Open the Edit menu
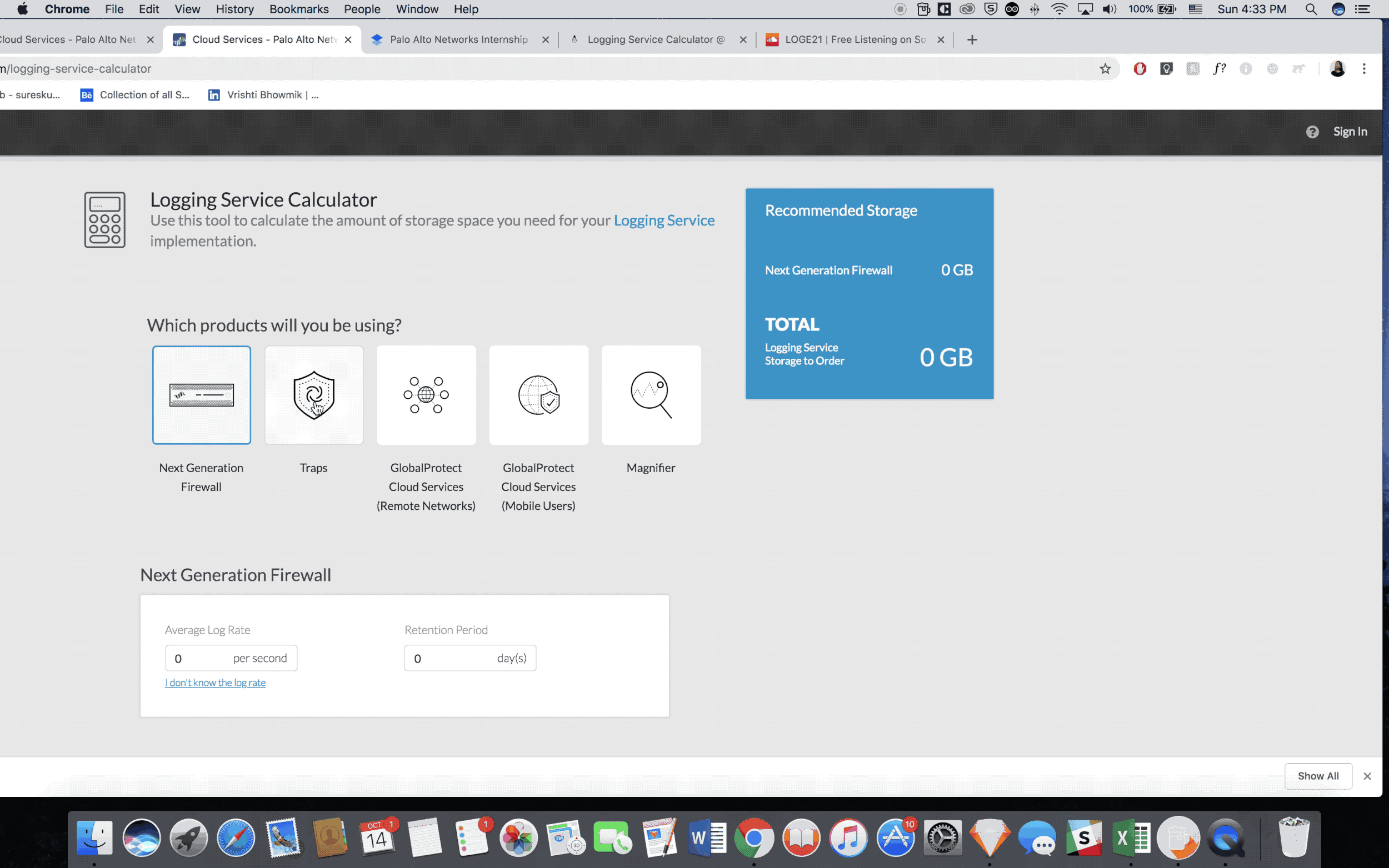This screenshot has height=868, width=1389. (x=149, y=9)
